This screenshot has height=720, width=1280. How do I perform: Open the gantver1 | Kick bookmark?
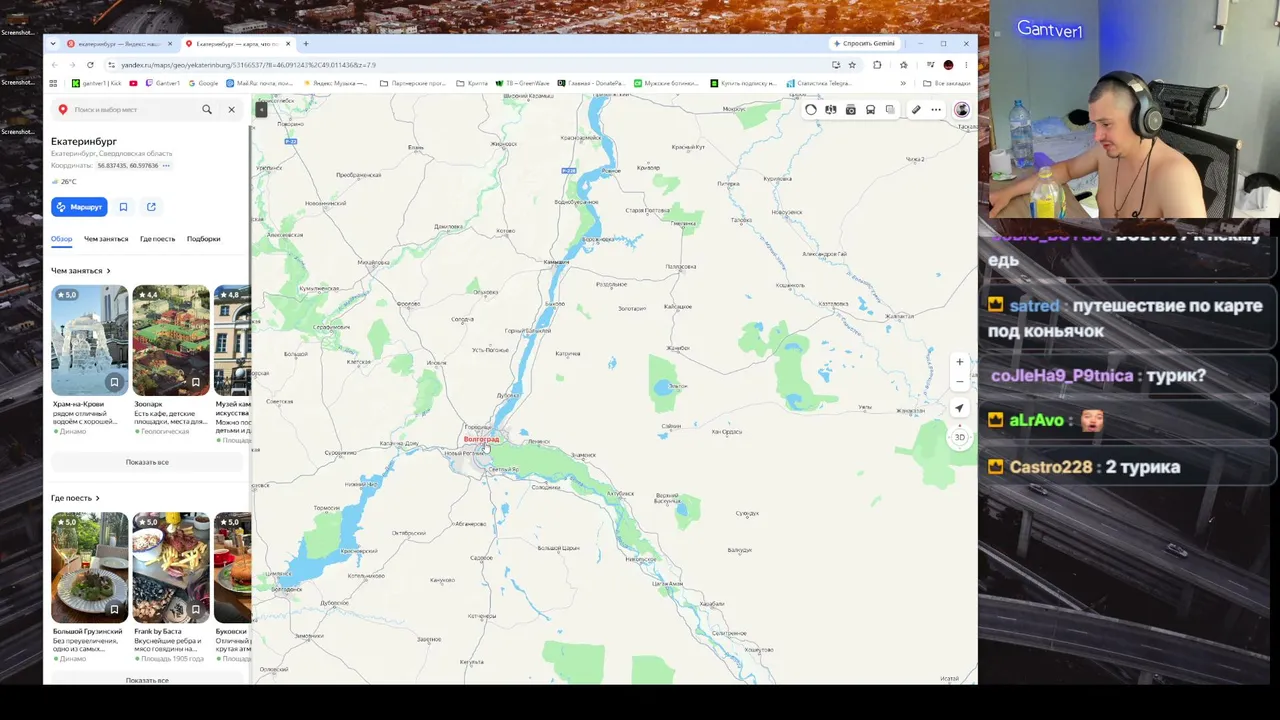click(x=97, y=83)
